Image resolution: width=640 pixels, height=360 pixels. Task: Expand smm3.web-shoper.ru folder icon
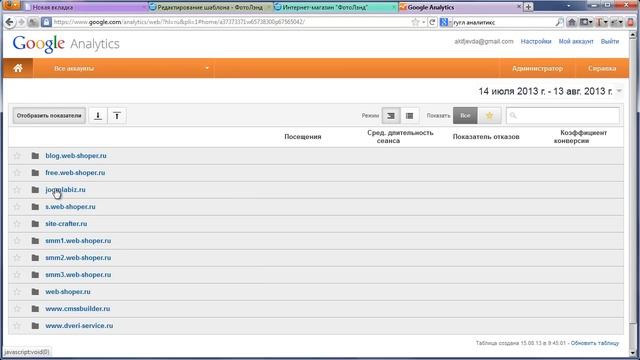coord(35,275)
